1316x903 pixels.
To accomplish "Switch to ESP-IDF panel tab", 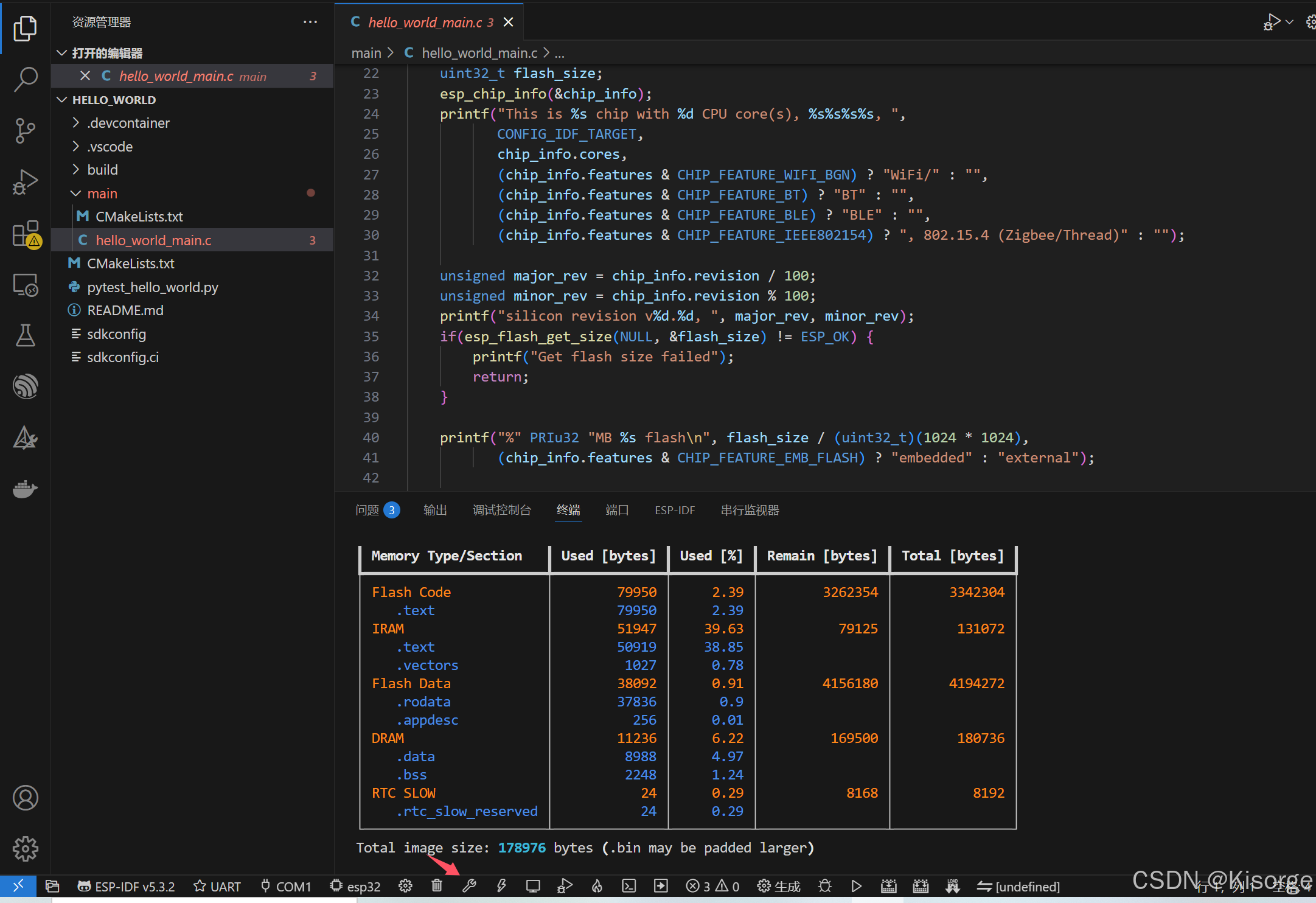I will pos(675,510).
